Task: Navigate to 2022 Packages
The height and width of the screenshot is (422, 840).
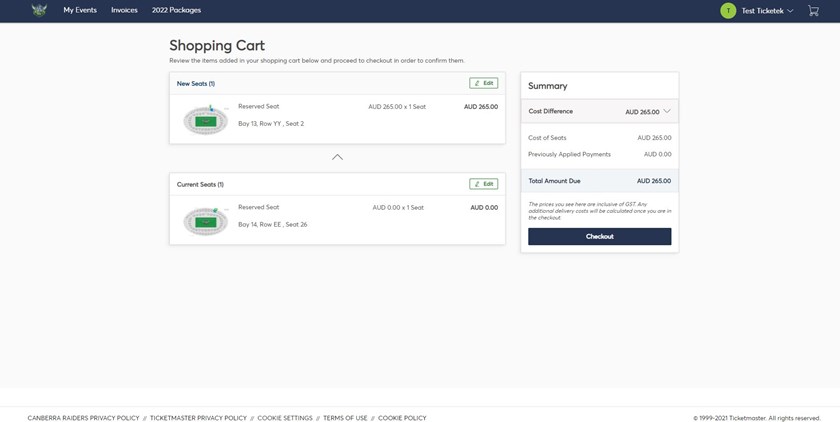Action: tap(176, 10)
